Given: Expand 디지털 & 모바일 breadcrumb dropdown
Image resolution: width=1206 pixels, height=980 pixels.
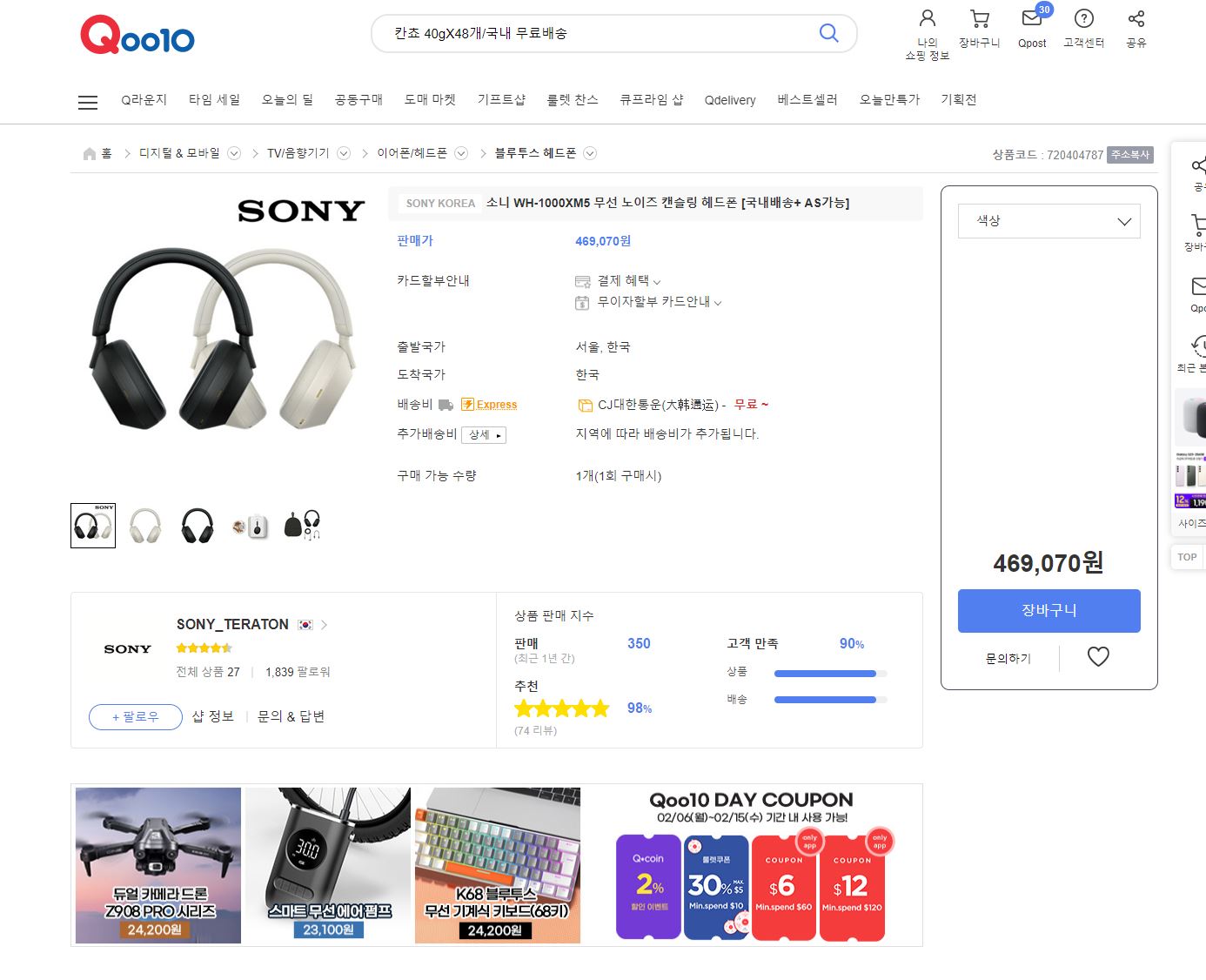Looking at the screenshot, I should (234, 153).
